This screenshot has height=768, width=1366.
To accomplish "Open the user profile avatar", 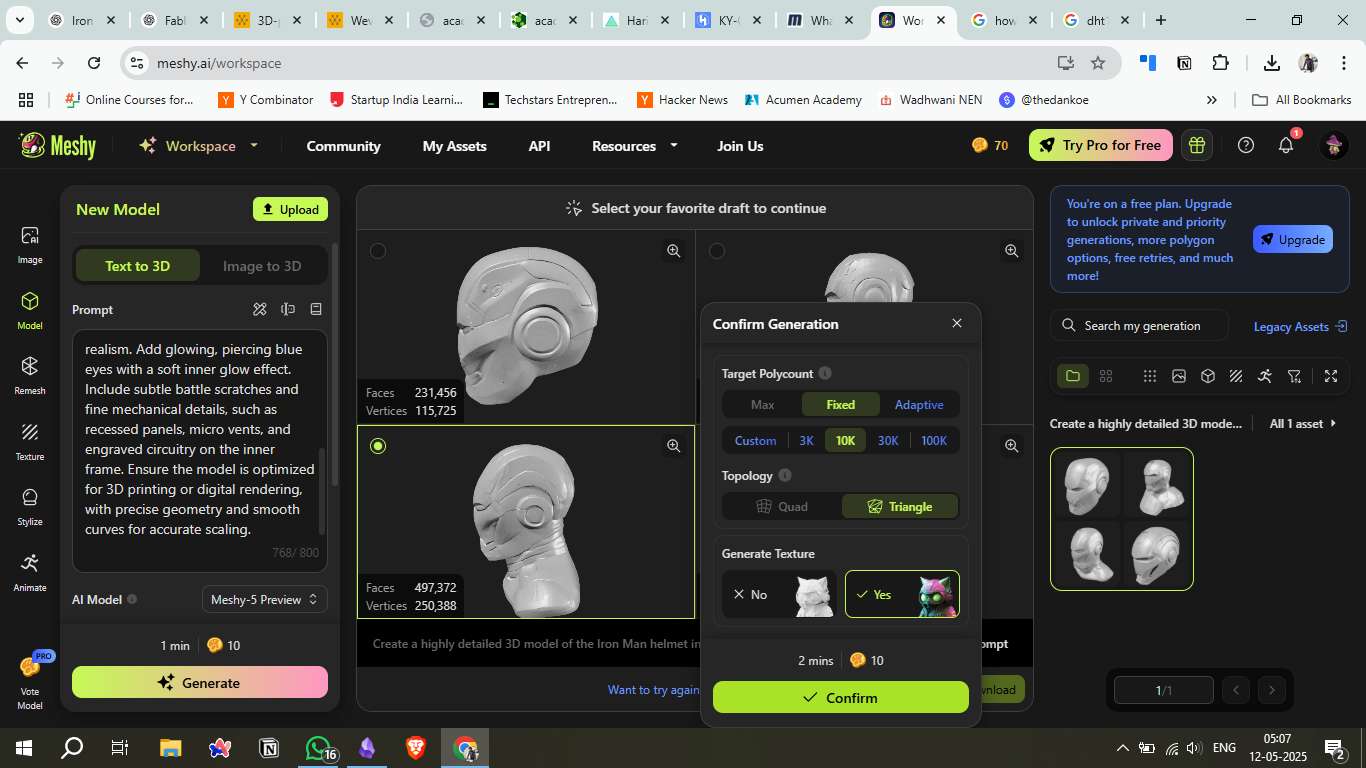I will click(x=1334, y=145).
